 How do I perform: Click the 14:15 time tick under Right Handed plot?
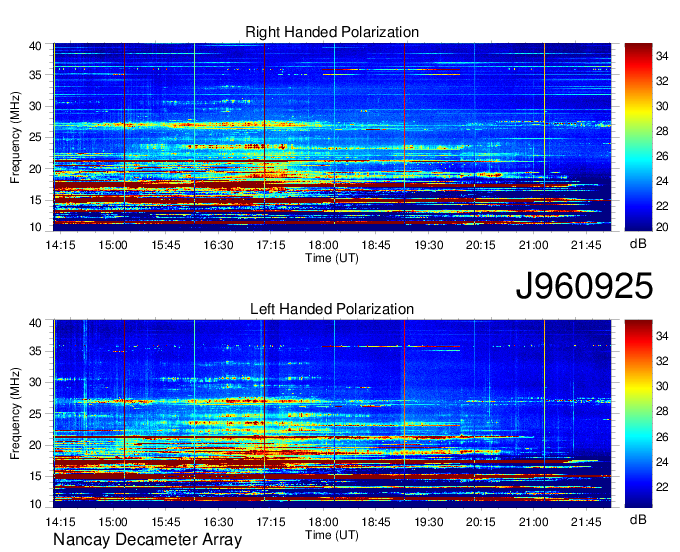pos(60,245)
